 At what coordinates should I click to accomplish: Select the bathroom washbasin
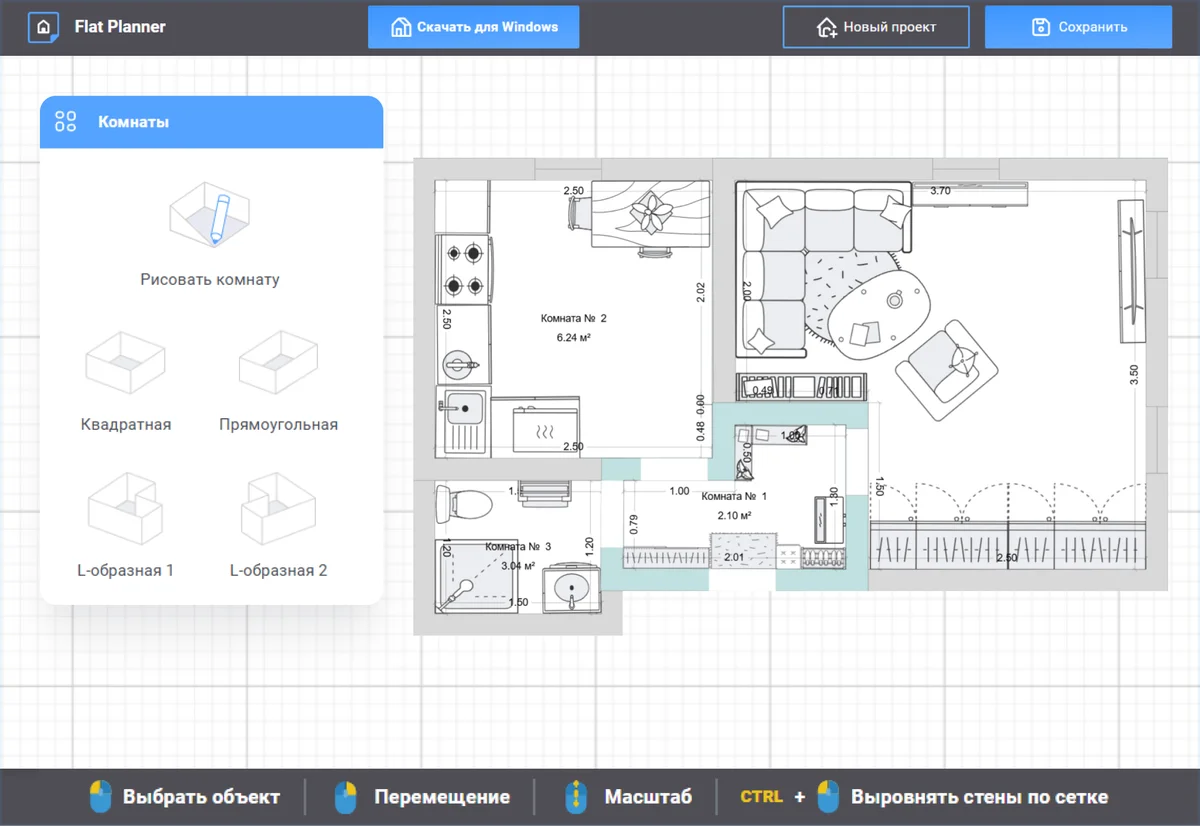572,587
